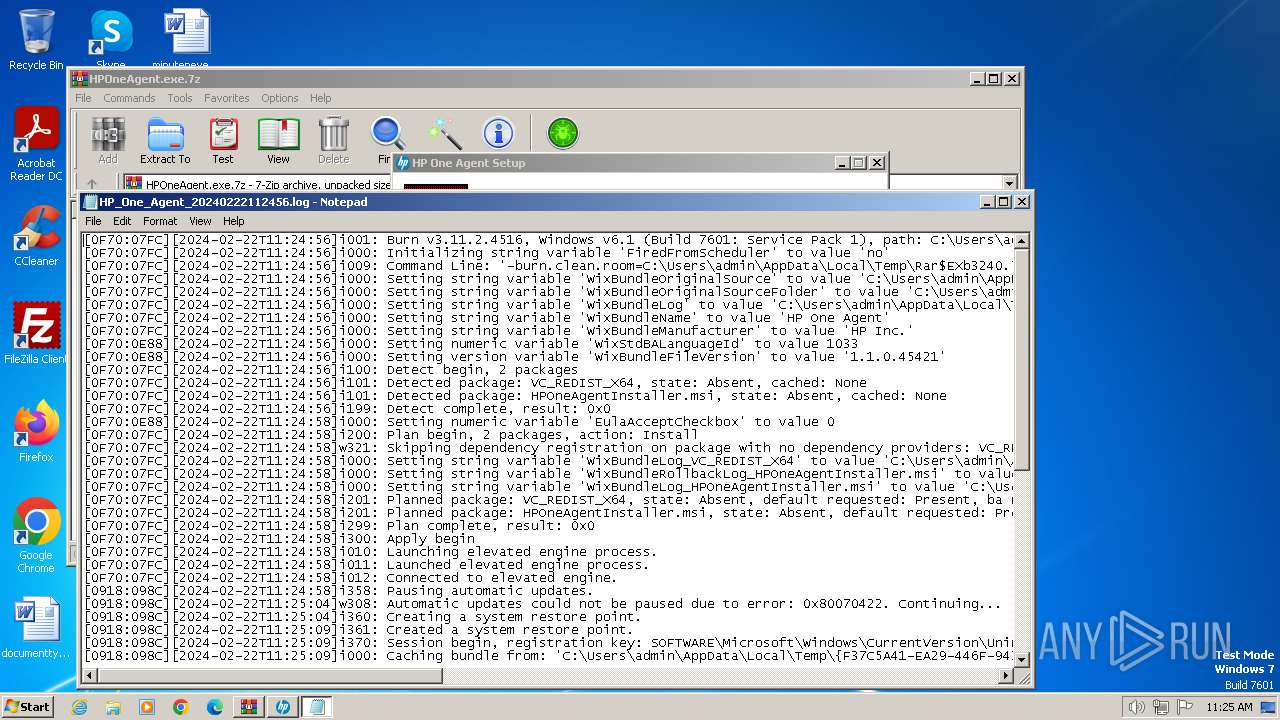Viewport: 1280px width, 720px height.
Task: Click the View icon in WinRAR toolbar
Action: pos(278,141)
